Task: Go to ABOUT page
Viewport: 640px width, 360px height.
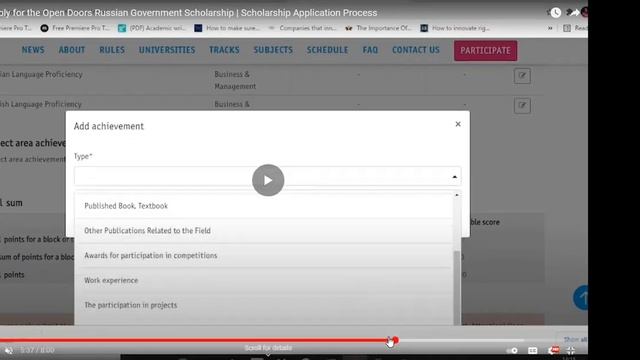Action: 72,50
